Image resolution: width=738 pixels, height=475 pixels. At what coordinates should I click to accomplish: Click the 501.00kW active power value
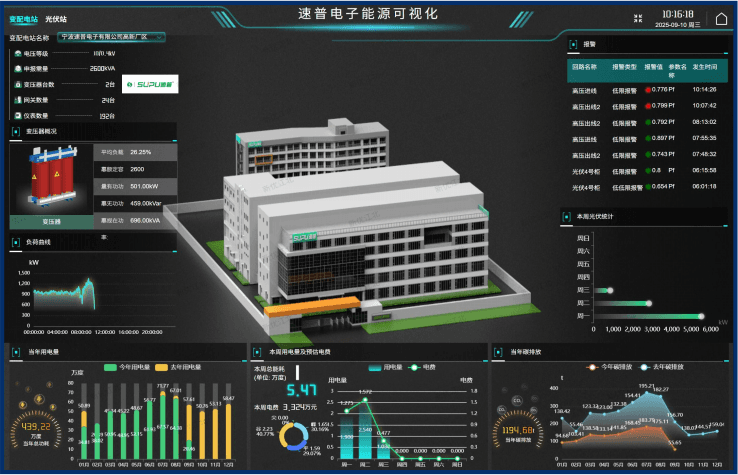[144, 186]
